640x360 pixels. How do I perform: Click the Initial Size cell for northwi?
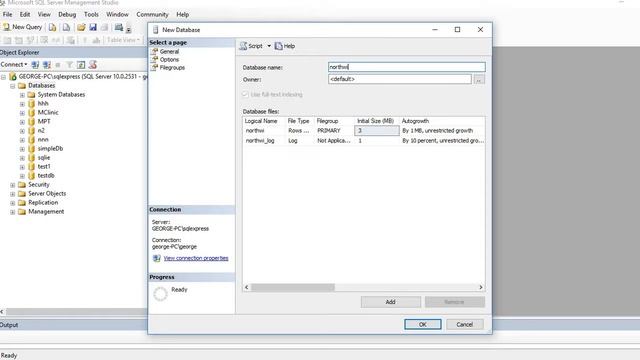coord(377,131)
